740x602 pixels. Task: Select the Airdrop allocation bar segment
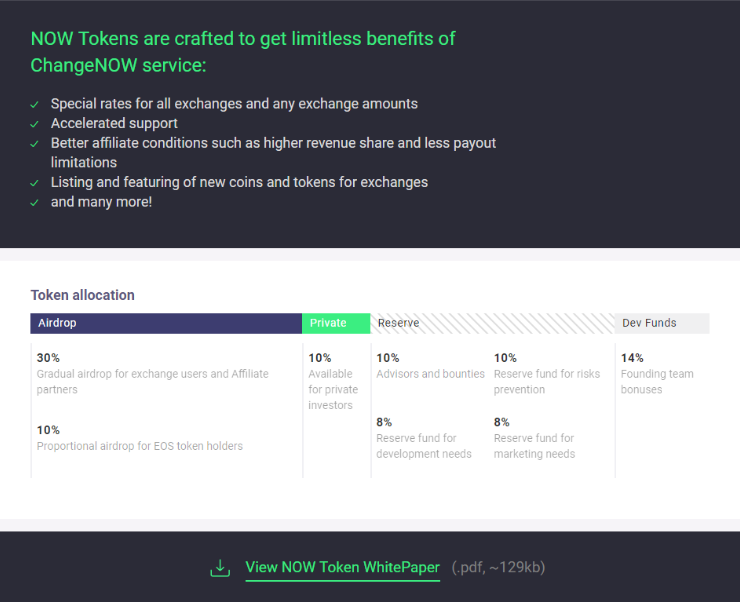[166, 323]
